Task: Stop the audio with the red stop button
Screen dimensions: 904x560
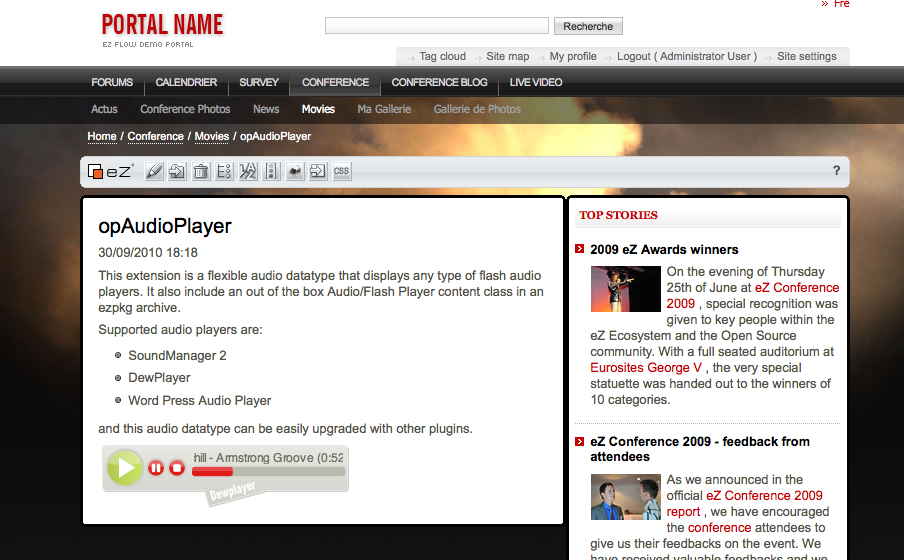Action: [177, 467]
